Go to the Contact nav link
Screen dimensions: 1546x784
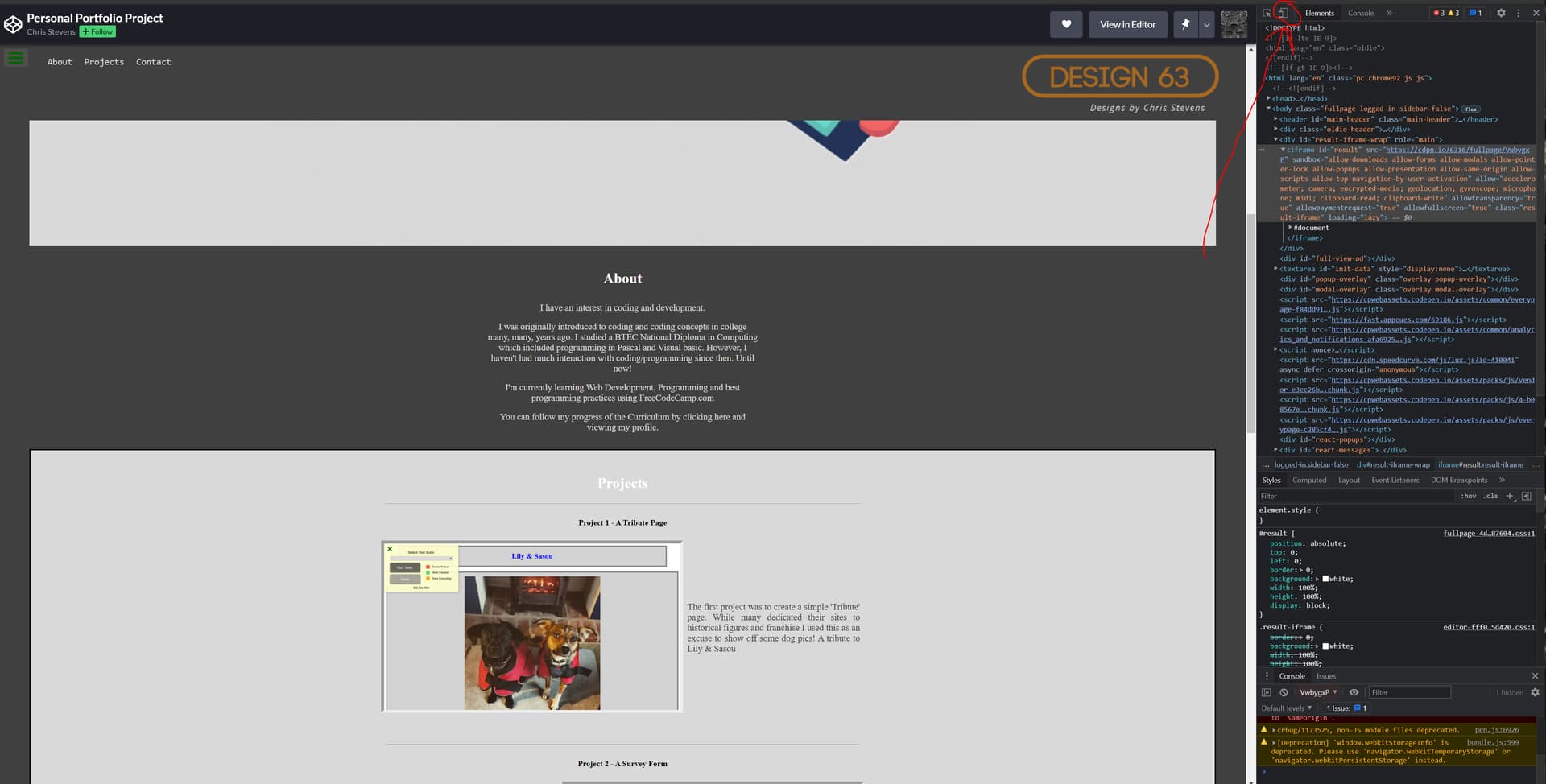tap(153, 62)
